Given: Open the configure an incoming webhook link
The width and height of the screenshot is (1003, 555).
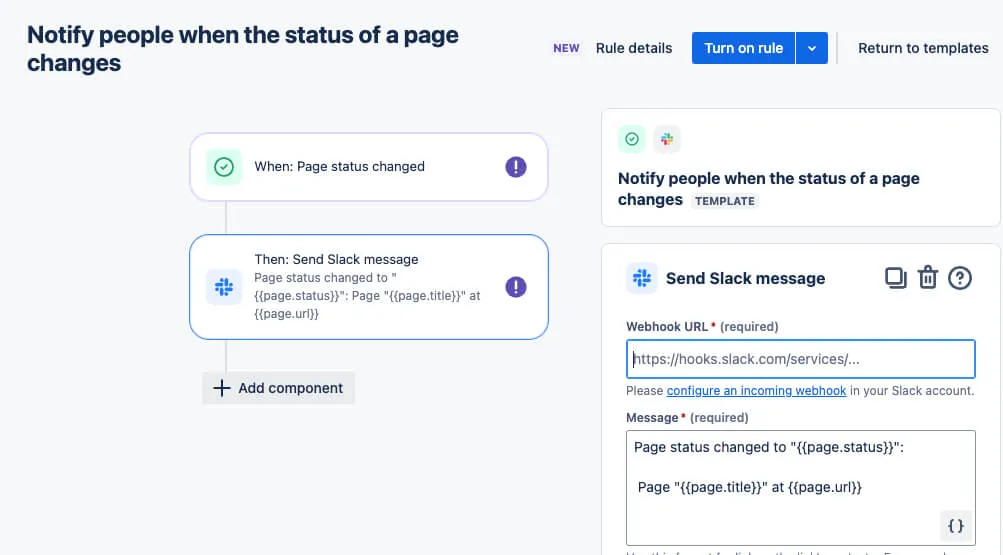Looking at the screenshot, I should (x=756, y=391).
